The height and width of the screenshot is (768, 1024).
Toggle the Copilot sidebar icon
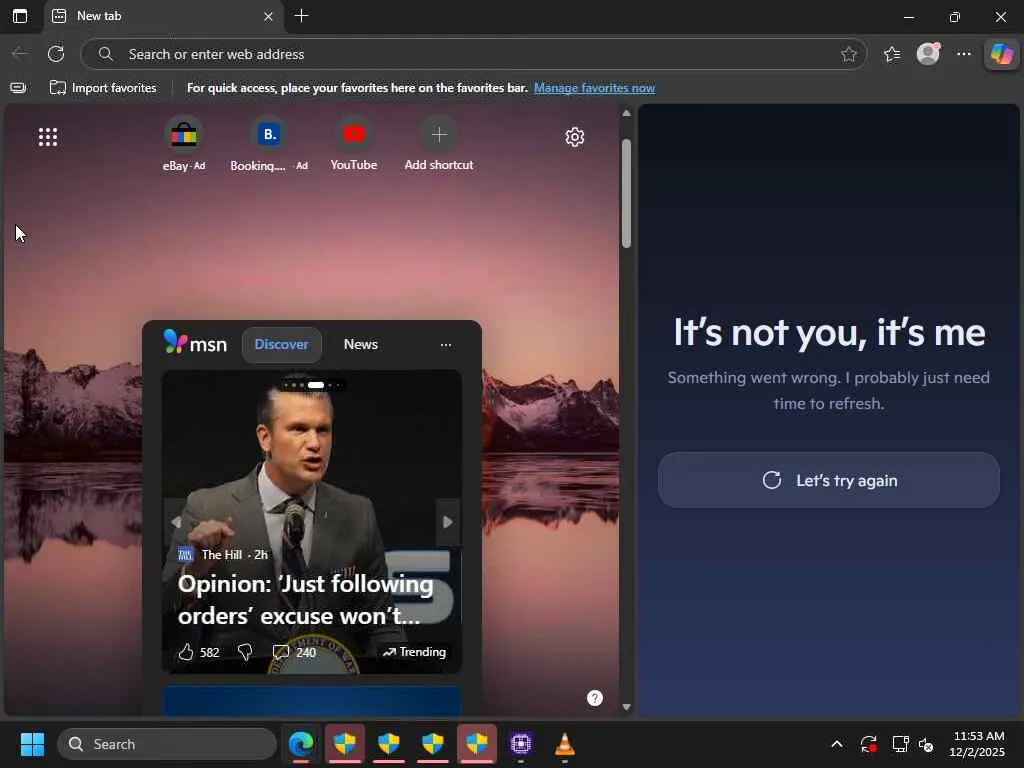pos(1002,54)
